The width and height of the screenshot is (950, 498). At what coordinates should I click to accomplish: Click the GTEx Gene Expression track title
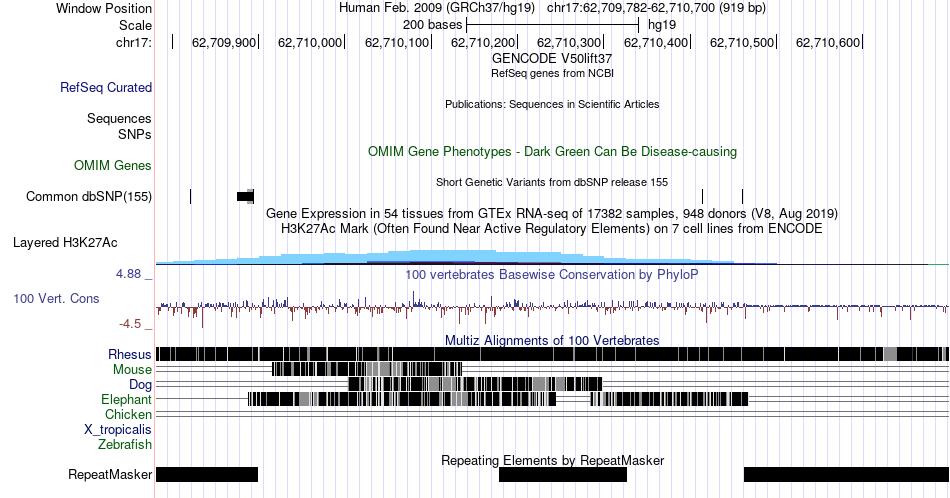pos(552,213)
